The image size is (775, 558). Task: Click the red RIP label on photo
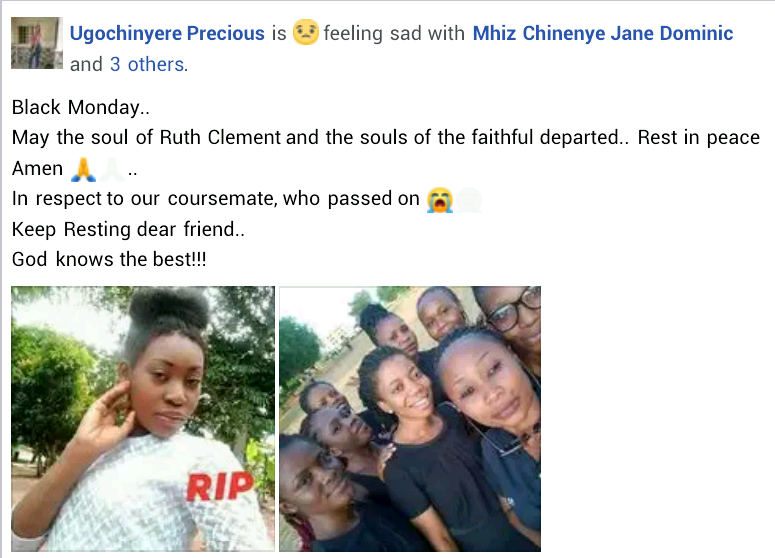(219, 486)
